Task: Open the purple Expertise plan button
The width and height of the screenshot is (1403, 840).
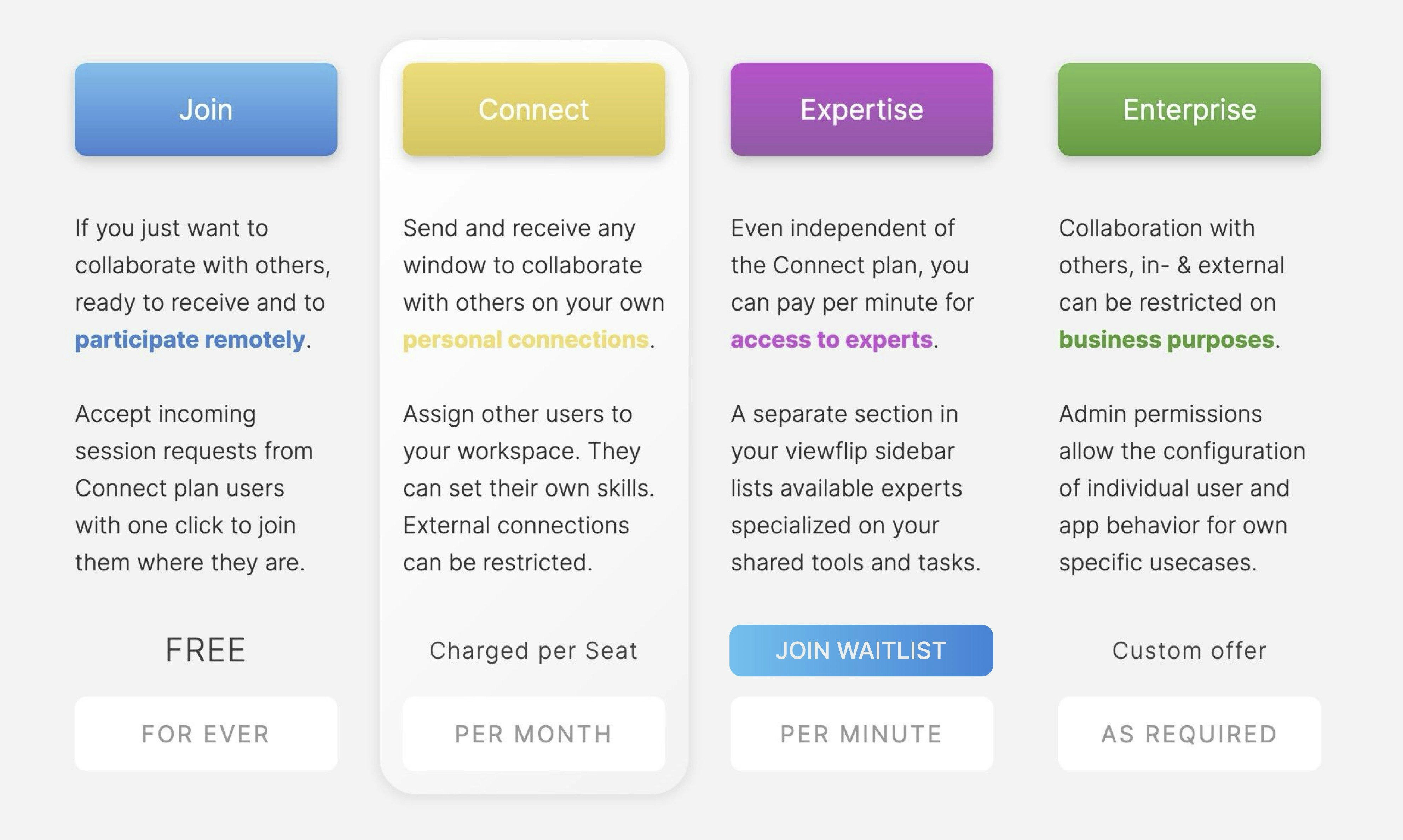Action: coord(861,109)
